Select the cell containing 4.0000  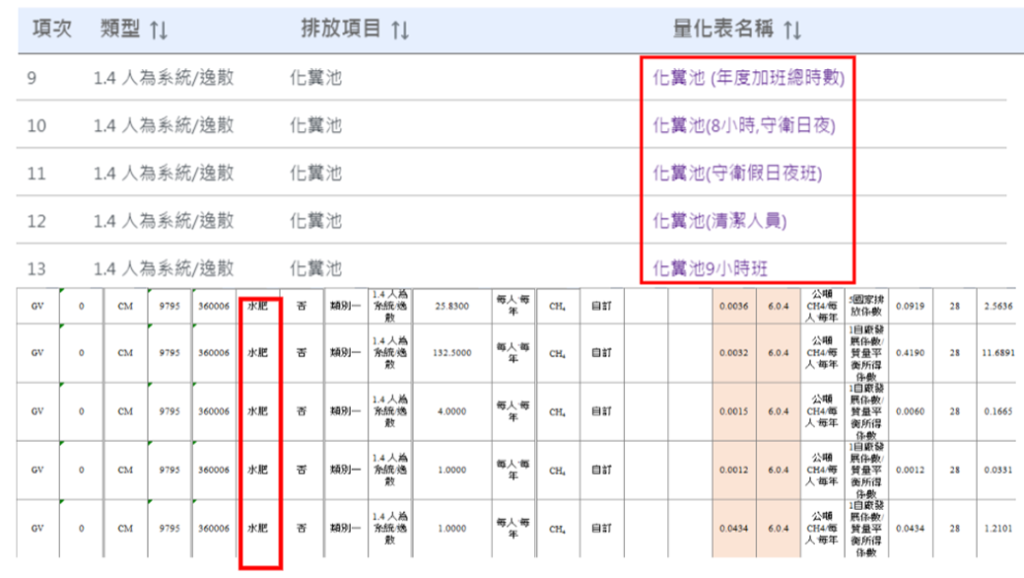[x=454, y=410]
